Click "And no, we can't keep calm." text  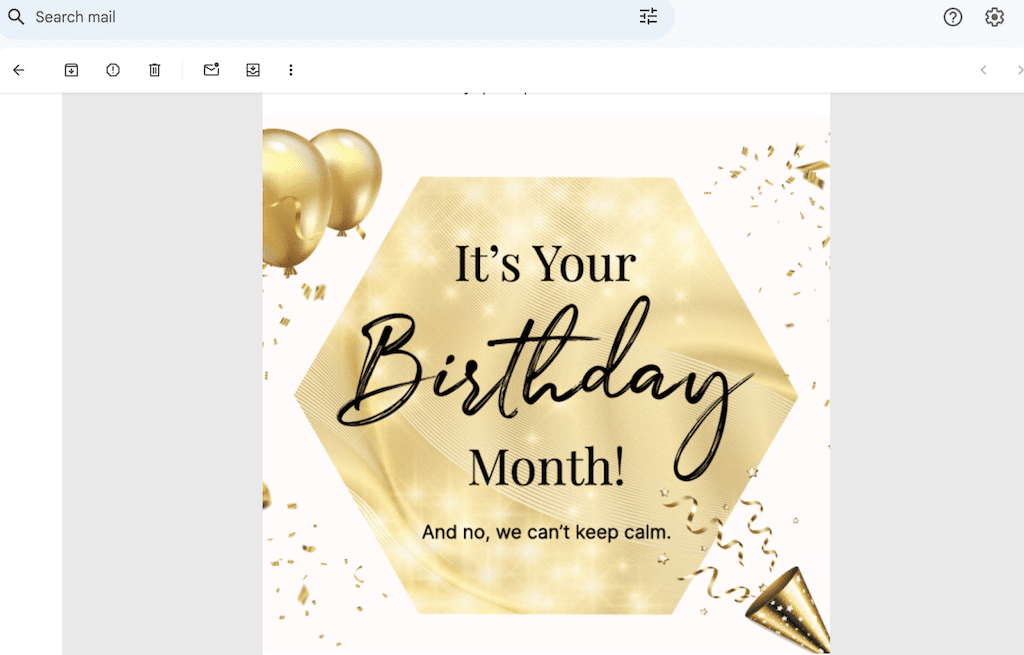click(546, 532)
